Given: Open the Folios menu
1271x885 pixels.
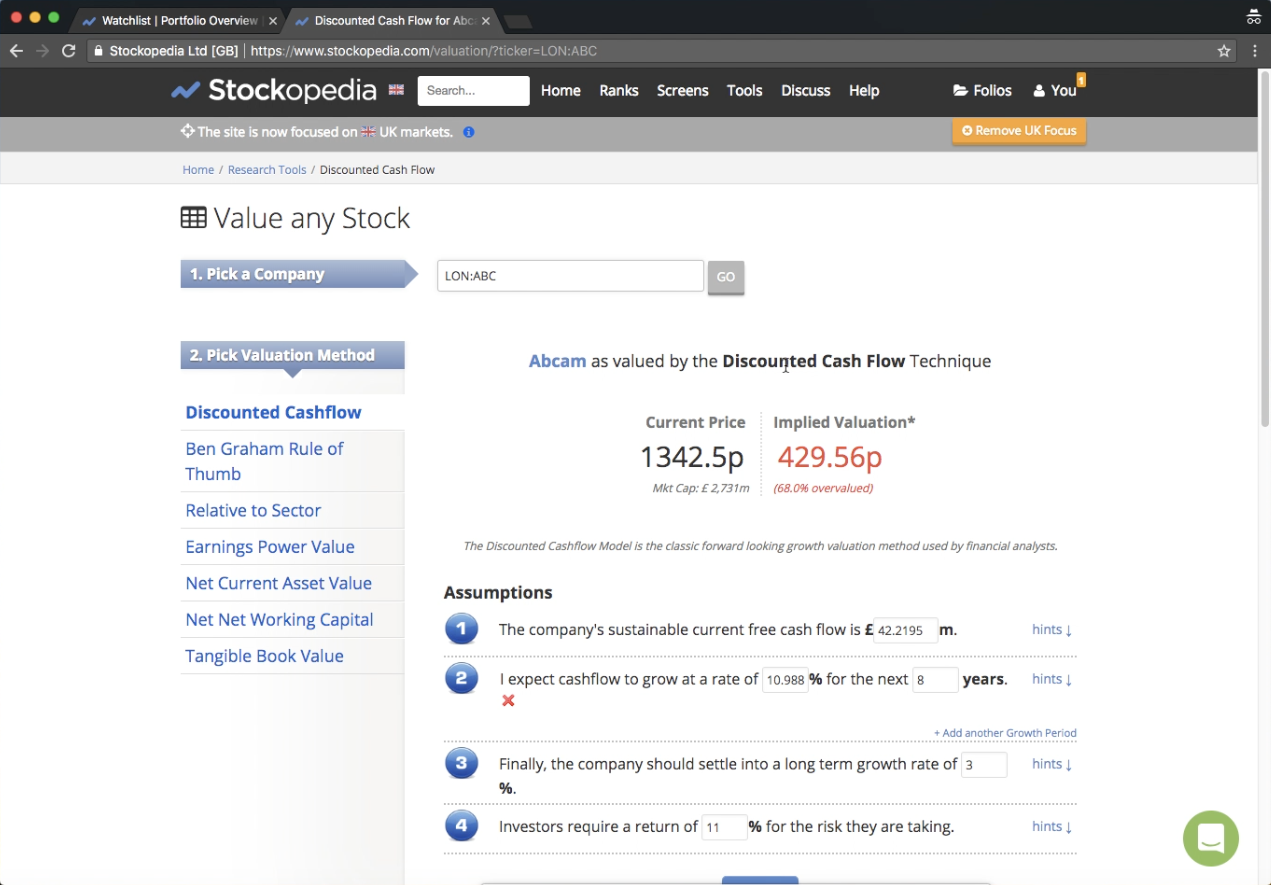Looking at the screenshot, I should click(982, 90).
